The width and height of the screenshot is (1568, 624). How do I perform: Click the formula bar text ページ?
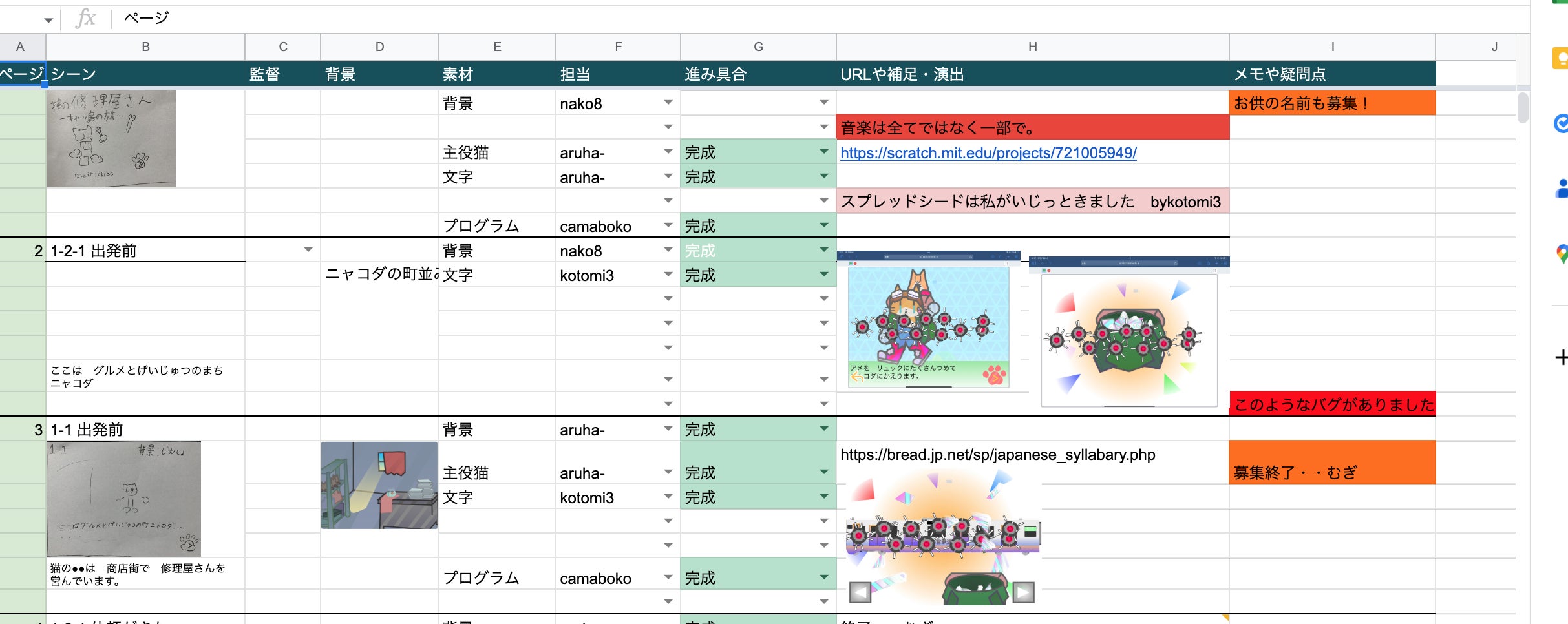[x=146, y=18]
